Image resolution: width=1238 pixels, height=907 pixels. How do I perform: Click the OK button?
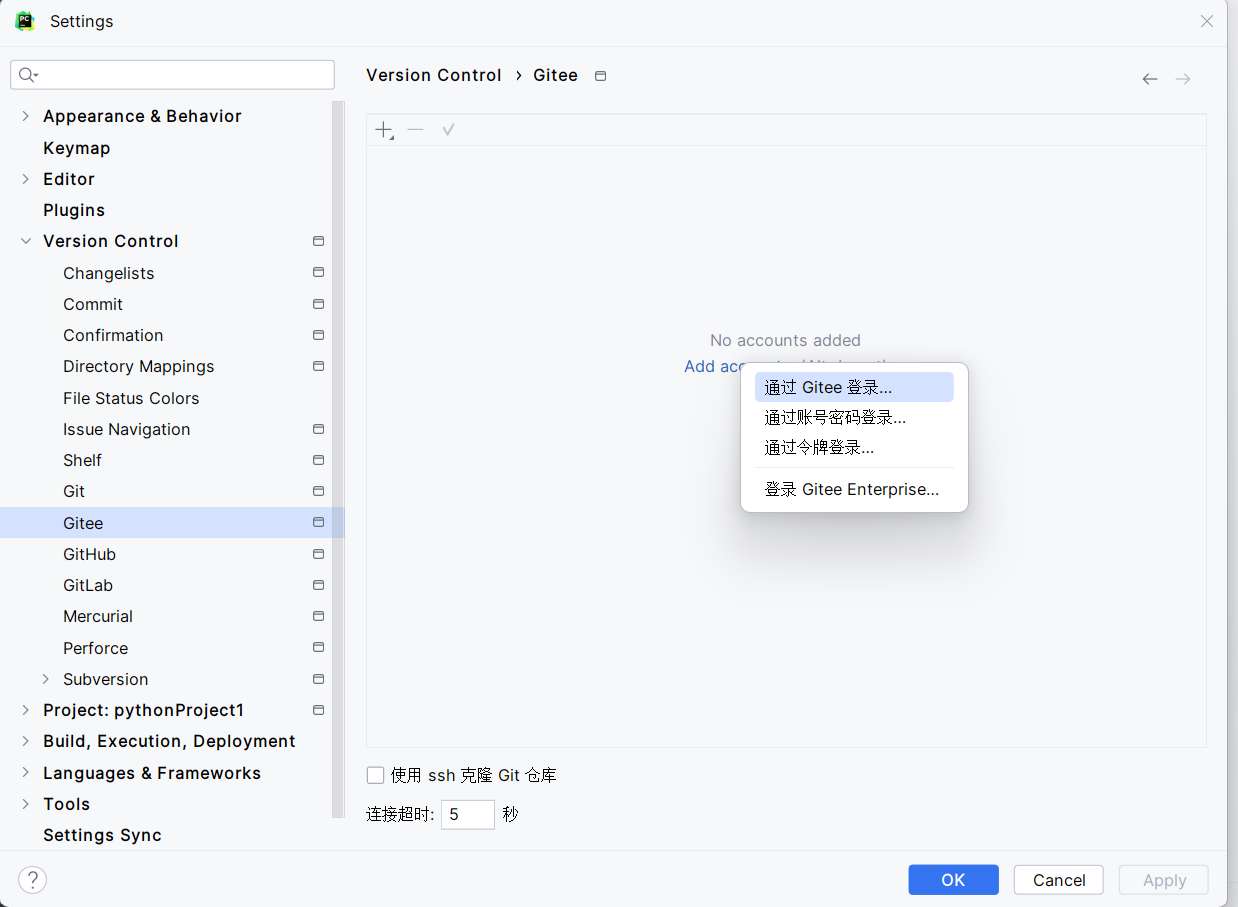[x=953, y=880]
